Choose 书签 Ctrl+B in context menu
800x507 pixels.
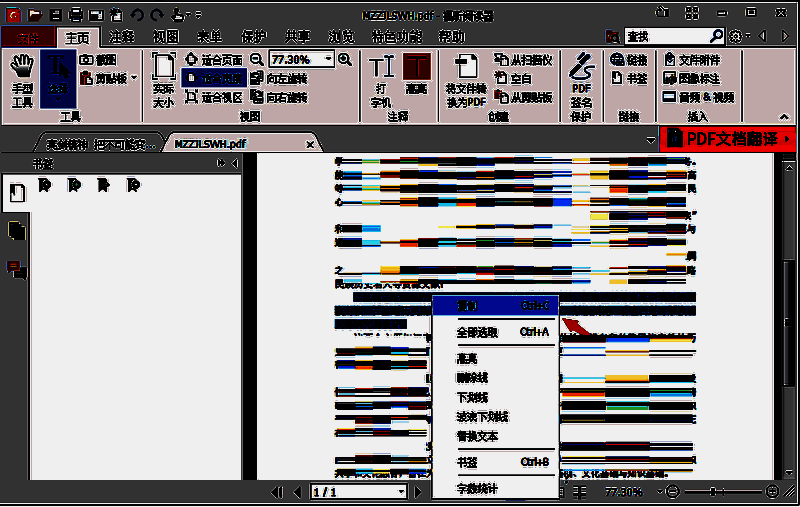click(x=495, y=462)
